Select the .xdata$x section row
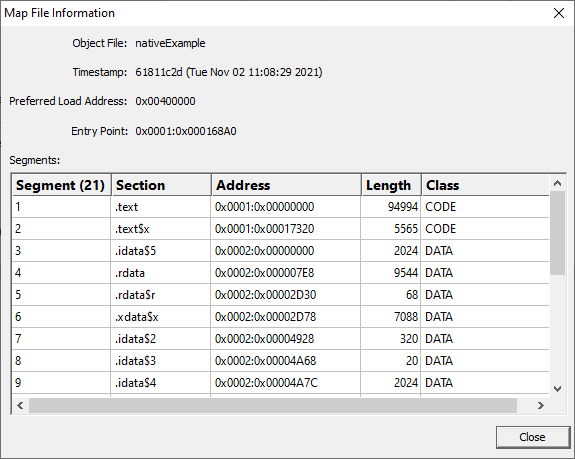This screenshot has width=575, height=459. click(281, 317)
